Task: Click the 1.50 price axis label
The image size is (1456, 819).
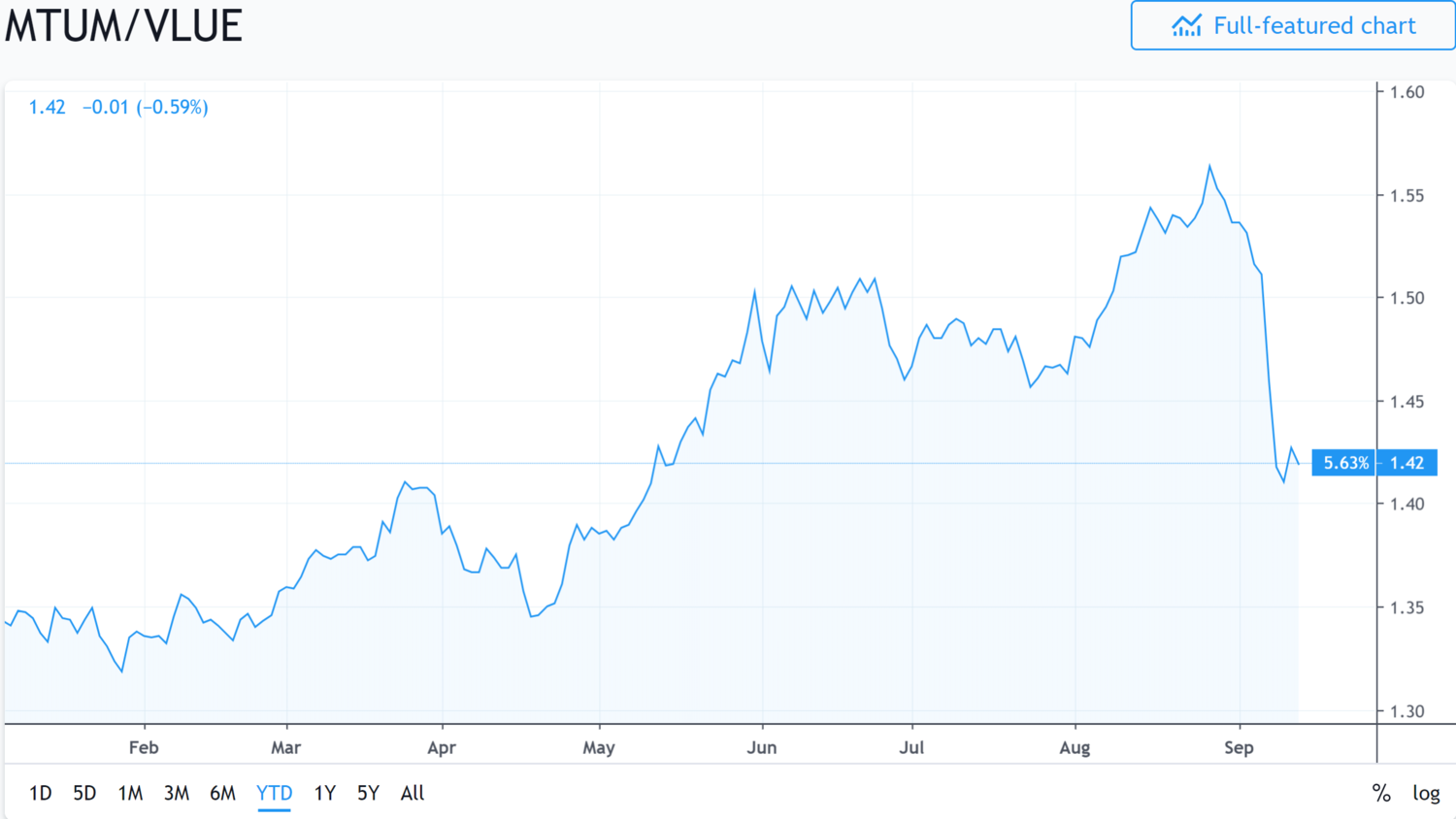Action: pos(1407,298)
